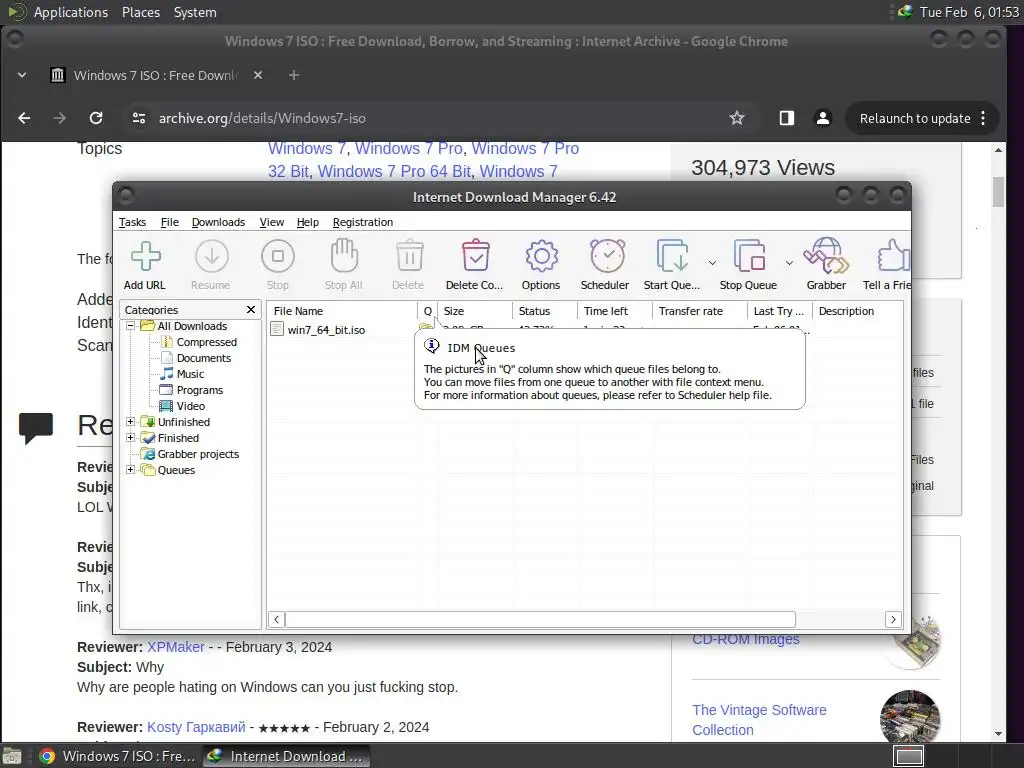
Task: Open a new Chrome tab
Action: click(x=294, y=75)
